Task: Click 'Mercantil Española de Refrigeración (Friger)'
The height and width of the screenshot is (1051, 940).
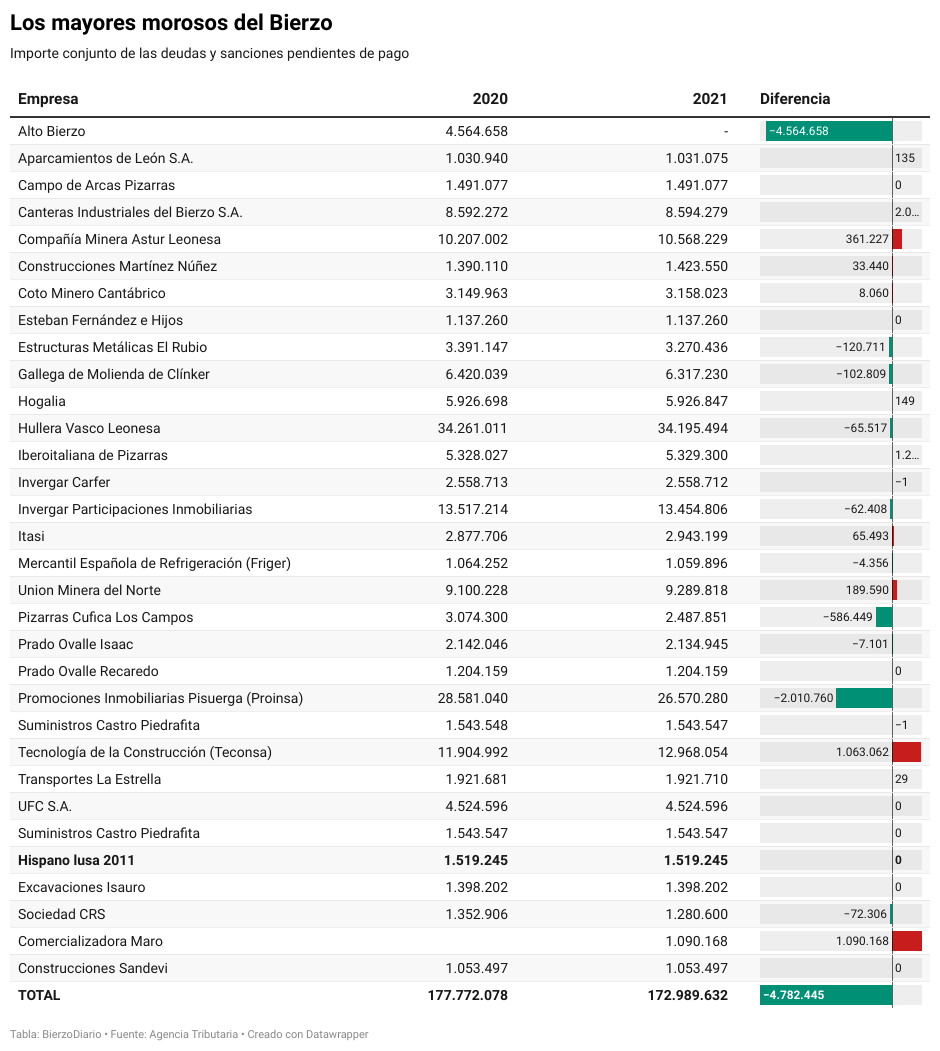Action: point(154,563)
